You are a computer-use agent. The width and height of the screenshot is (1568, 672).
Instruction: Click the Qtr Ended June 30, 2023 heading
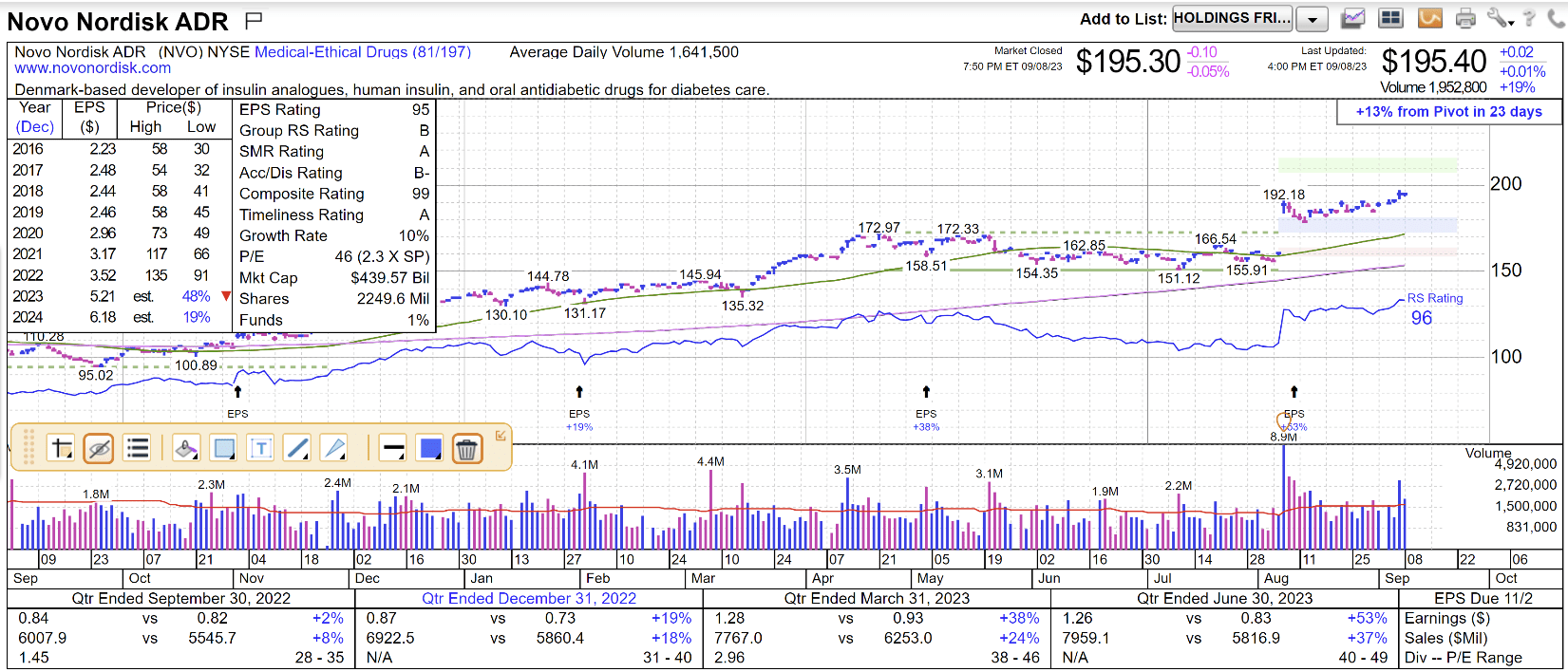click(1225, 598)
